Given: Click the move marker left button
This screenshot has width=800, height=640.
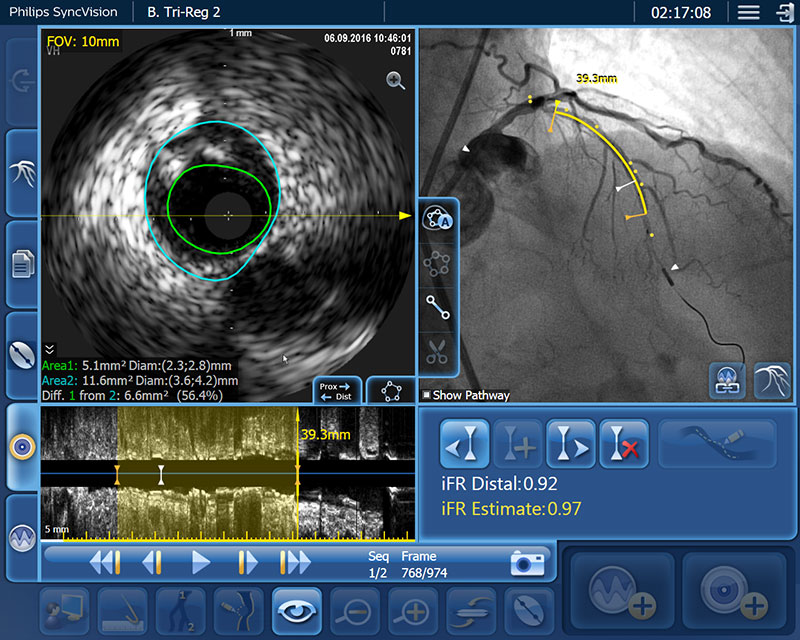Looking at the screenshot, I should pos(465,444).
